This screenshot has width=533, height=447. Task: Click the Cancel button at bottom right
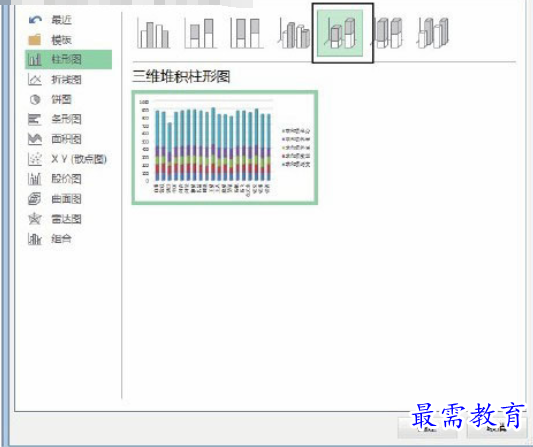[x=497, y=428]
